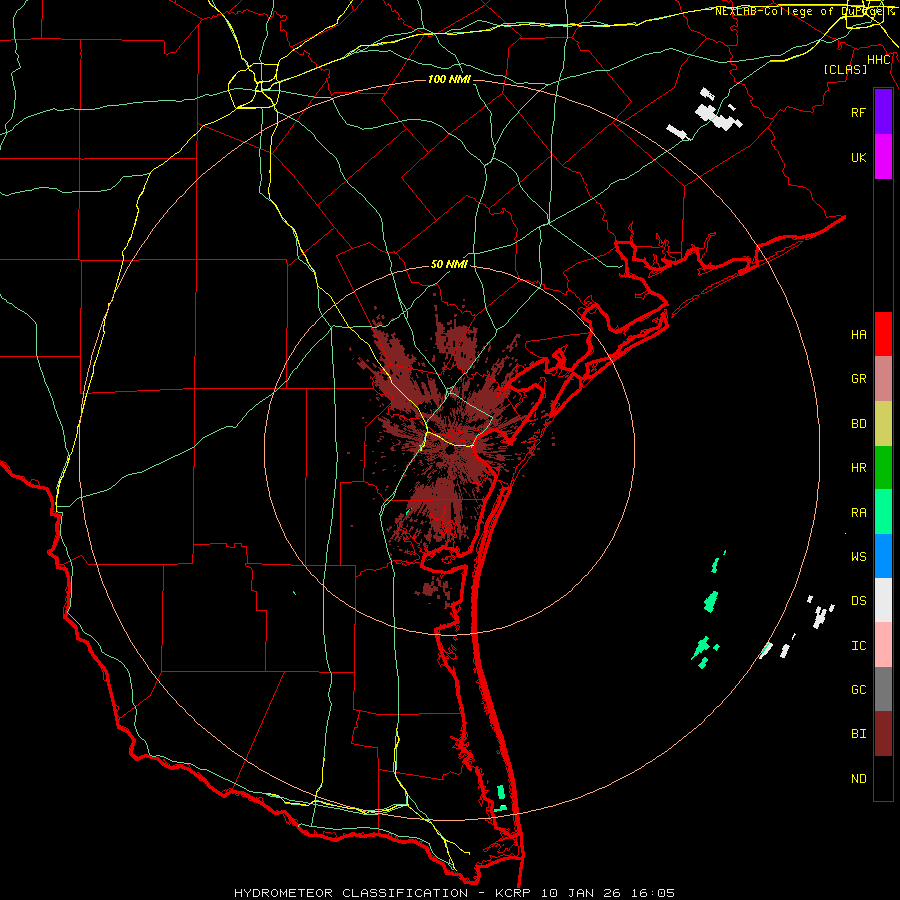Click the 'WS' legend label
The image size is (900, 900).
[x=859, y=557]
